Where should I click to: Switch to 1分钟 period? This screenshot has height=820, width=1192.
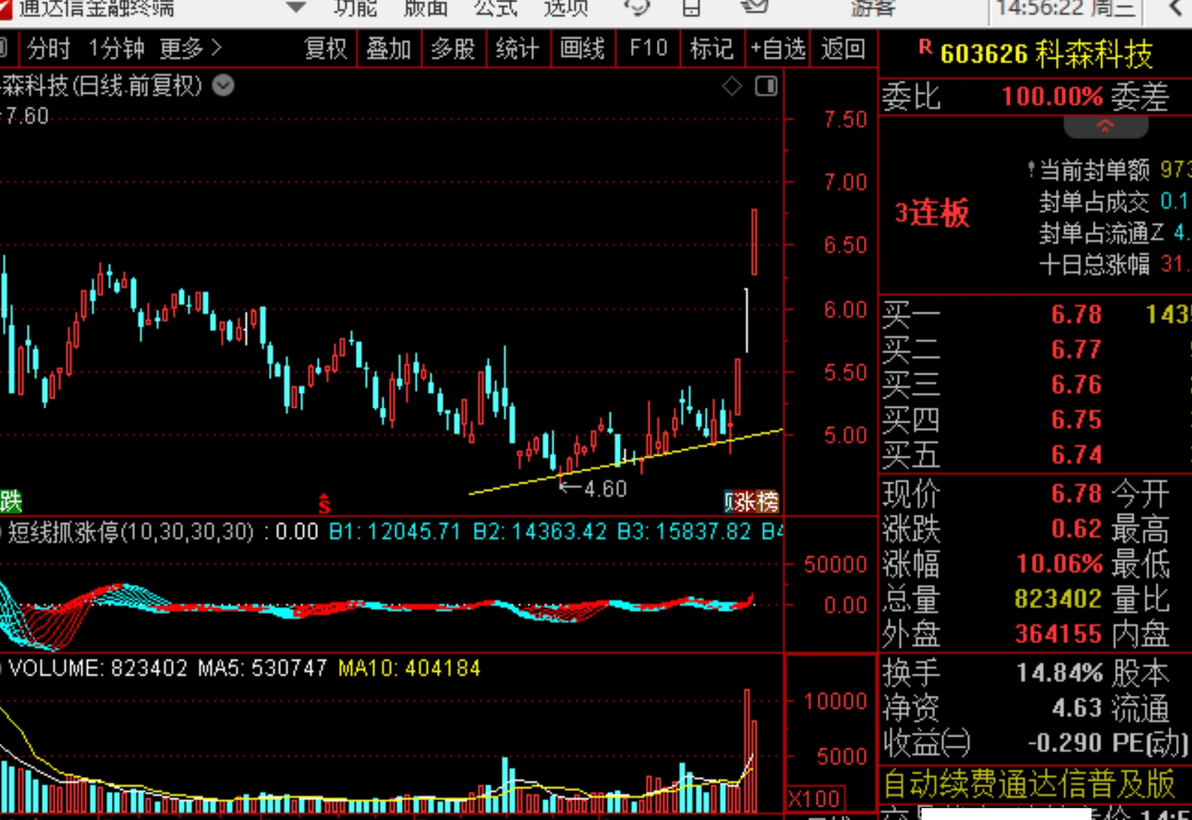(116, 49)
